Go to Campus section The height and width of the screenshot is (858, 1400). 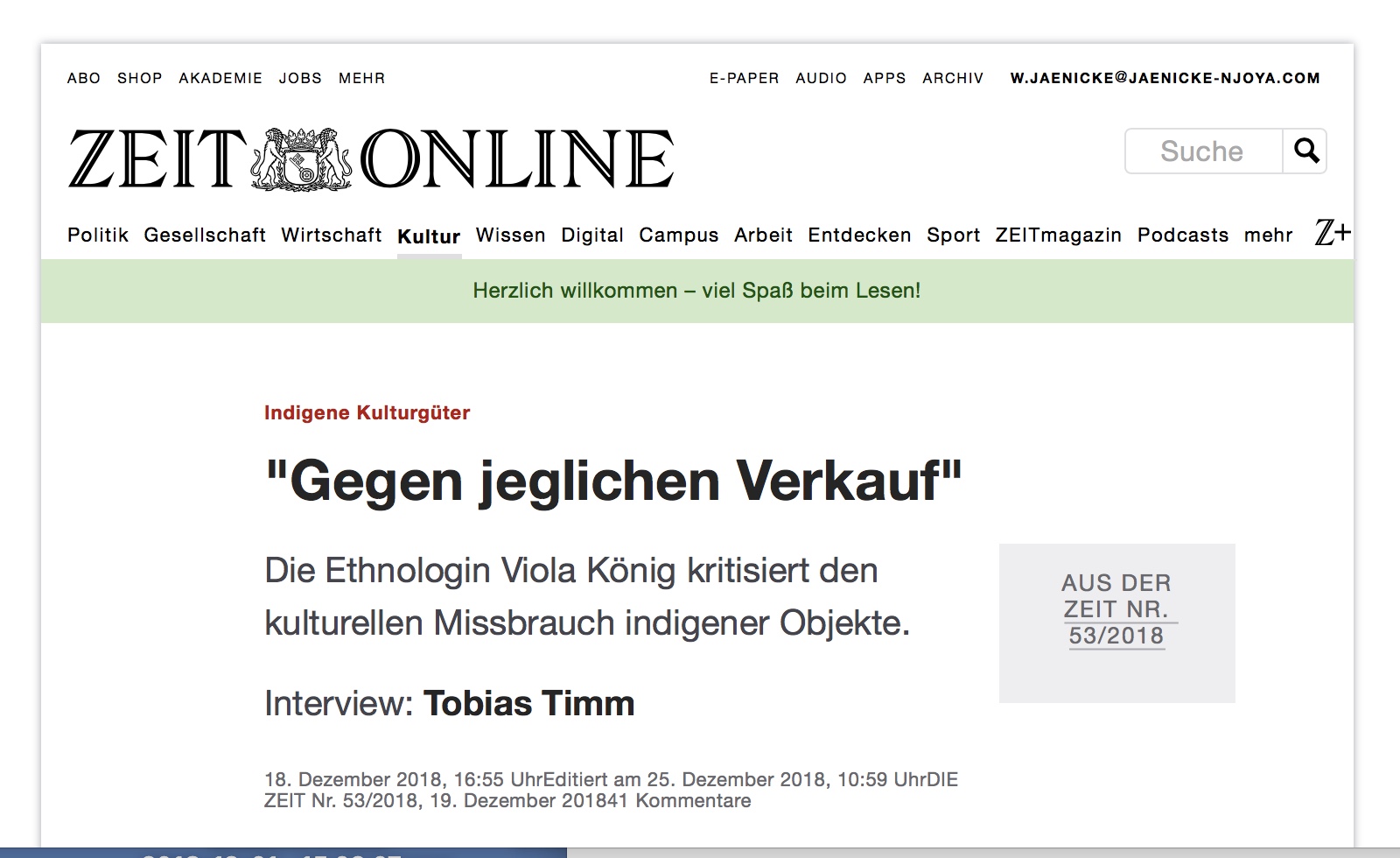[x=679, y=235]
